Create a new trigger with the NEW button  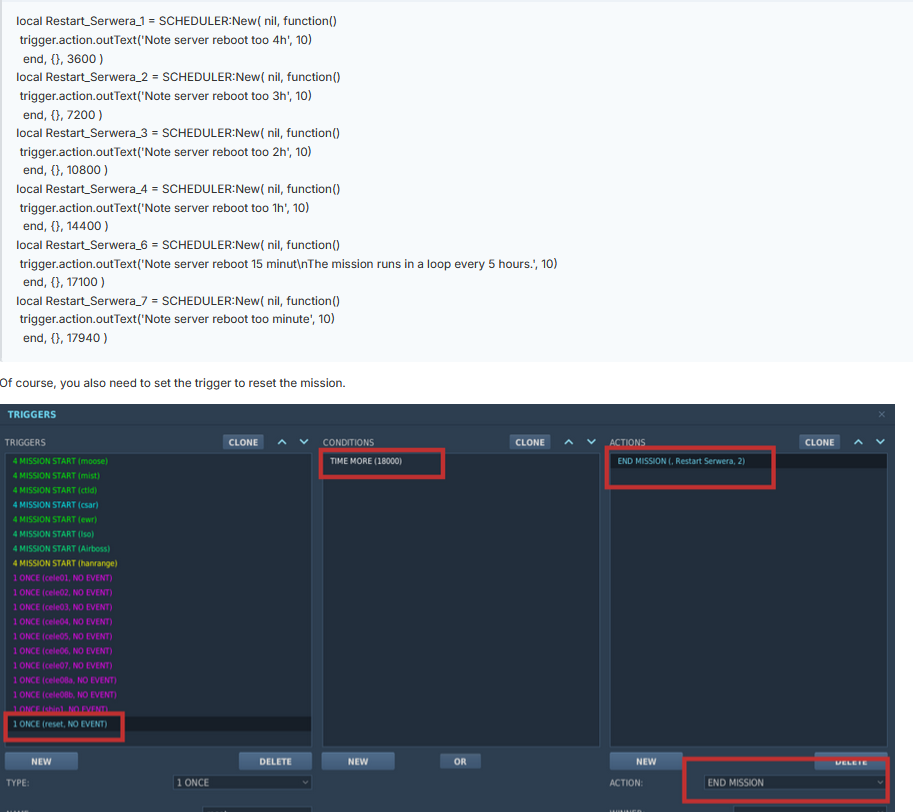pyautogui.click(x=41, y=761)
